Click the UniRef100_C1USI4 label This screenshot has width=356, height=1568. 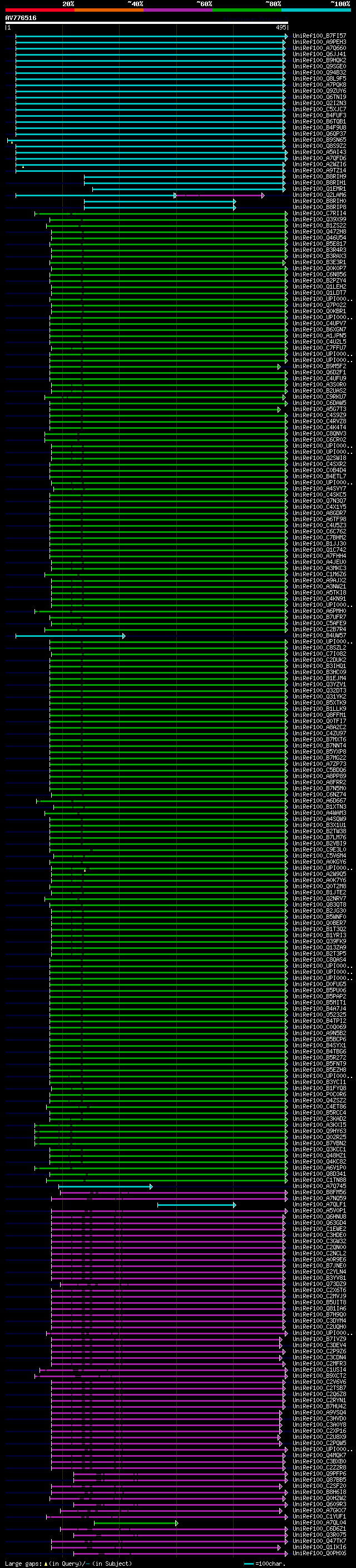click(319, 1370)
